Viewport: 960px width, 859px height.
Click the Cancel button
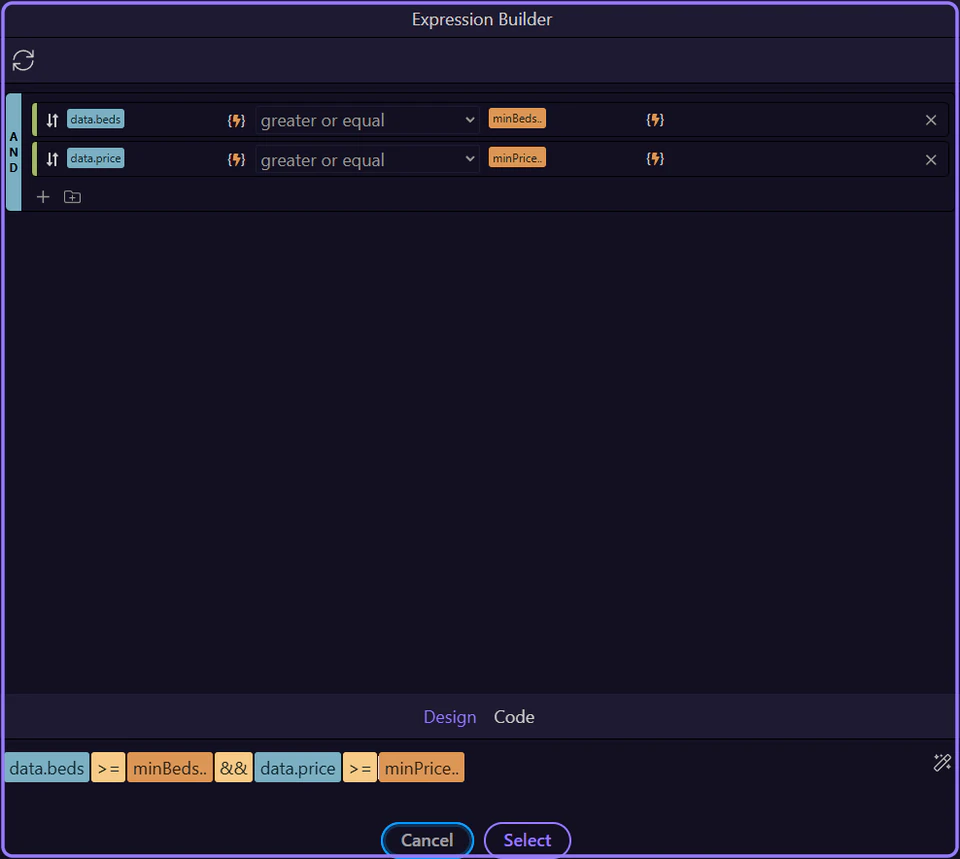click(x=427, y=840)
